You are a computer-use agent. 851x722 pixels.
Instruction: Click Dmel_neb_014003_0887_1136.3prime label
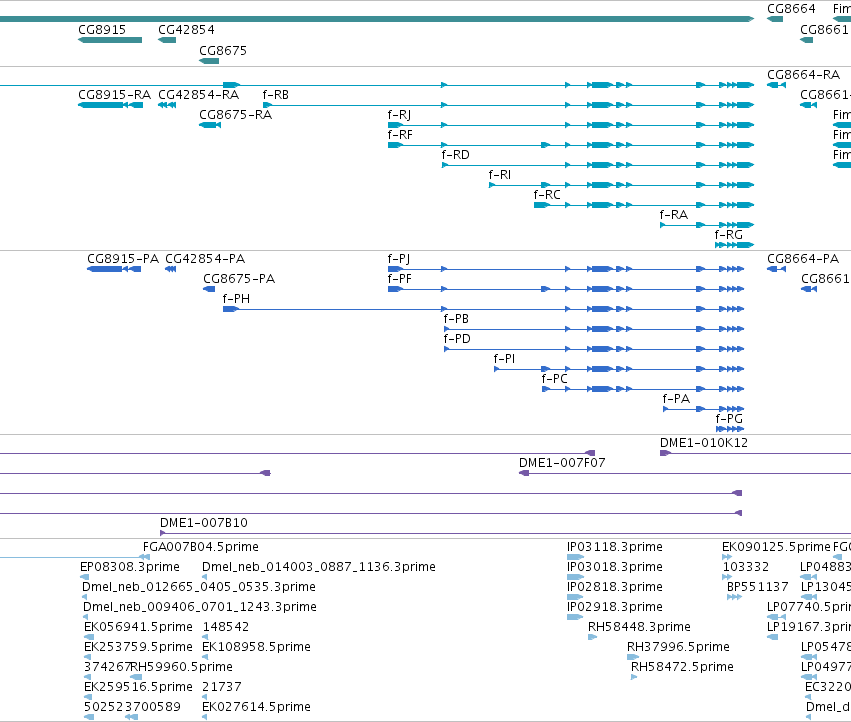(319, 567)
